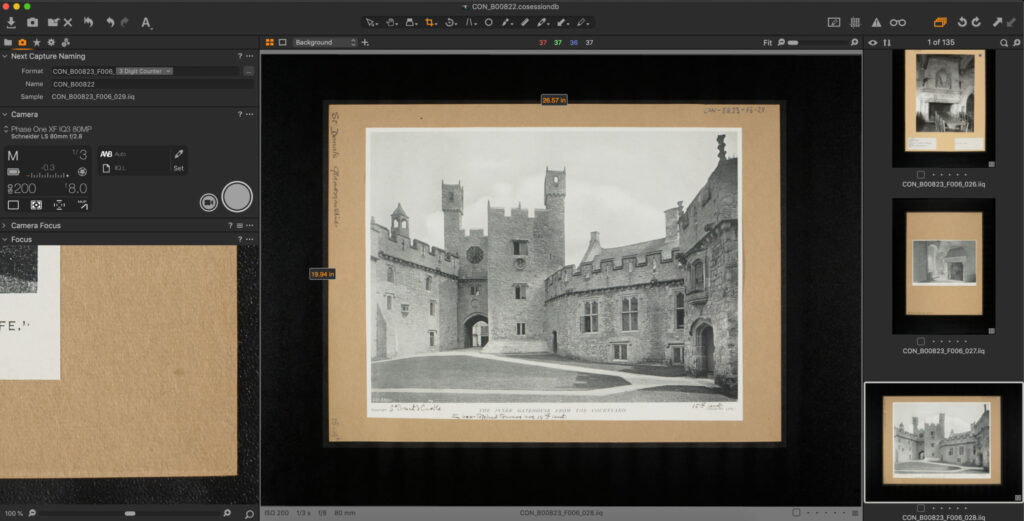Collapse the Camera panel
Screen dimensions: 1024x521
click(x=5, y=114)
